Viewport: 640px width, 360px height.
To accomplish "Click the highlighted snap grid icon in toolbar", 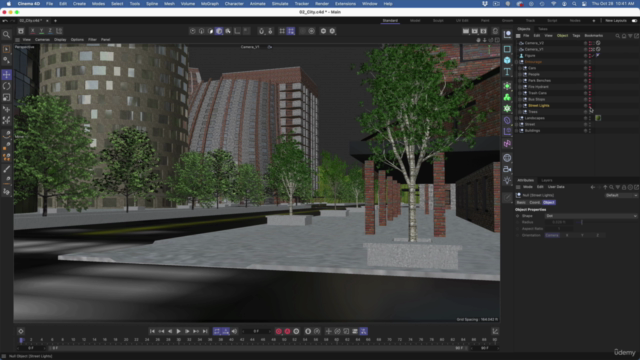I will (291, 31).
